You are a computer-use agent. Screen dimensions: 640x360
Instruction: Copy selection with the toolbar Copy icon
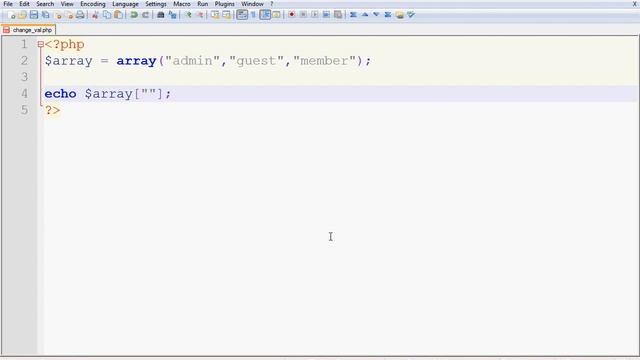107,15
